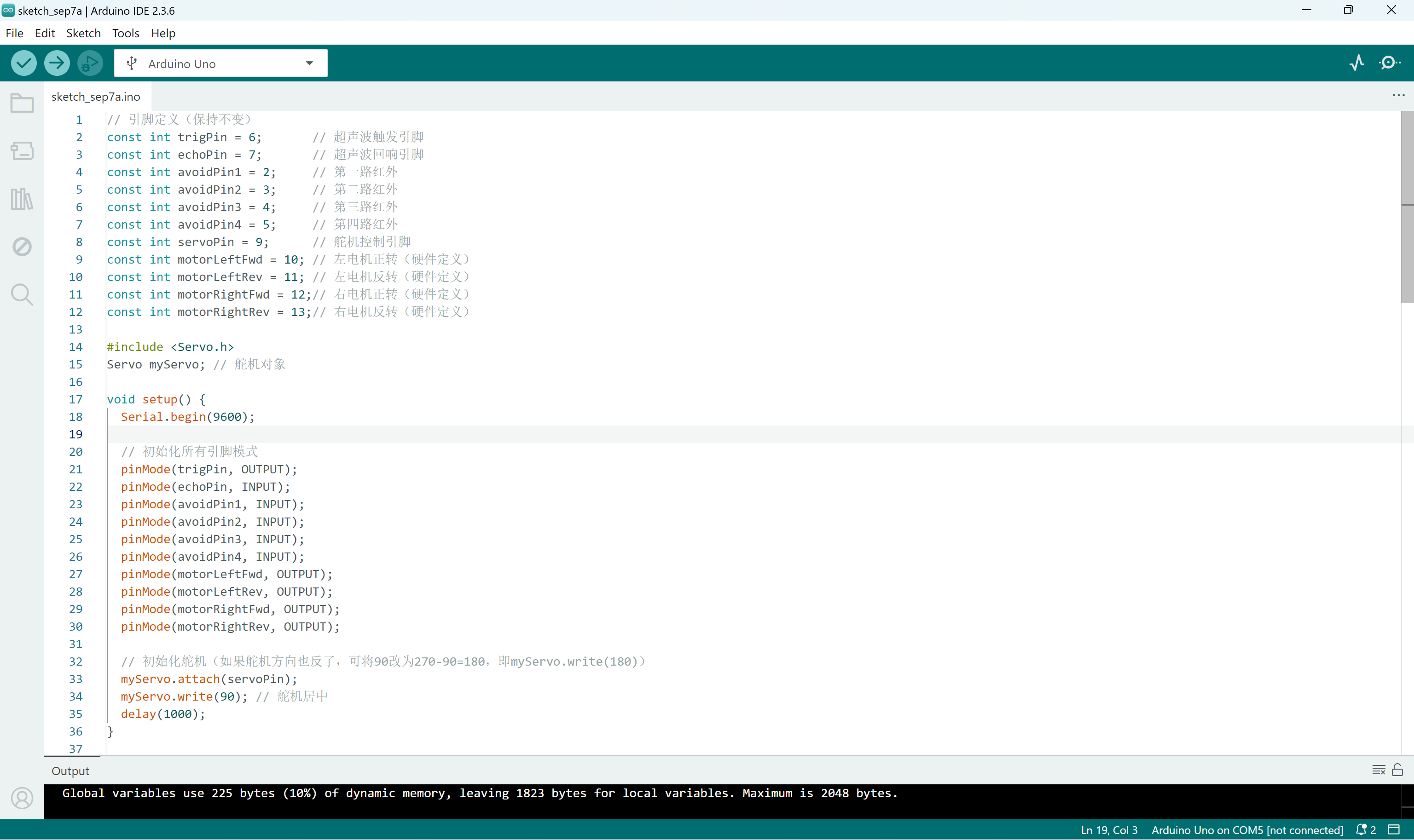Open the Search sidebar panel
The image size is (1414, 840).
[x=22, y=294]
